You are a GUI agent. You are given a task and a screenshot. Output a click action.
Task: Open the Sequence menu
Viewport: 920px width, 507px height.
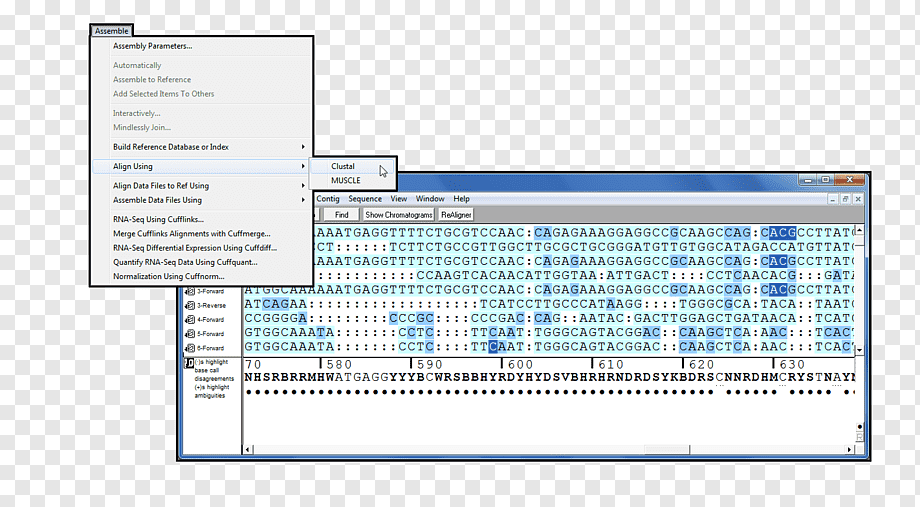point(365,199)
